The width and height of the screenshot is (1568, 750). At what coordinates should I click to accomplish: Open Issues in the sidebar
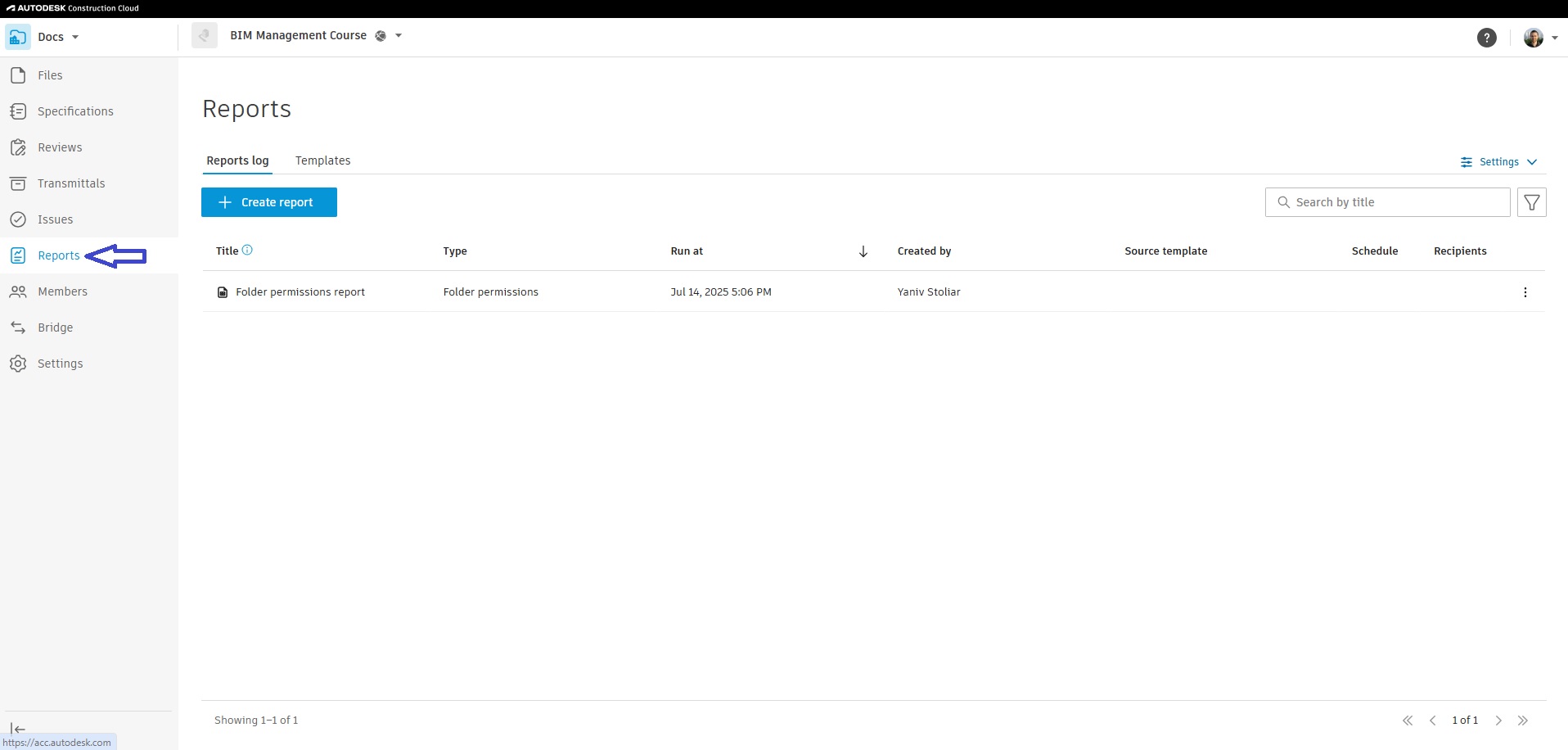(x=88, y=219)
